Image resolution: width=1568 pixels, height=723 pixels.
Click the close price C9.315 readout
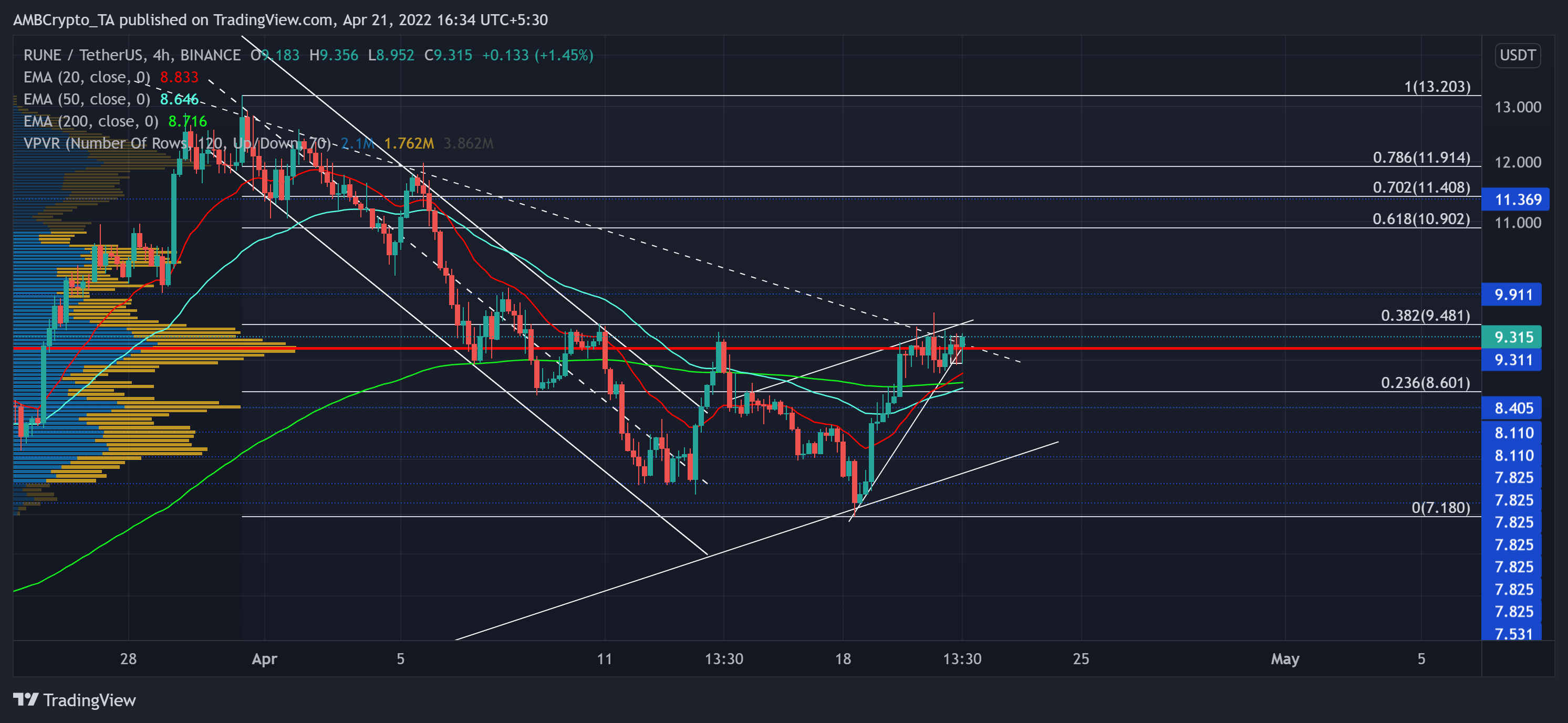point(448,55)
